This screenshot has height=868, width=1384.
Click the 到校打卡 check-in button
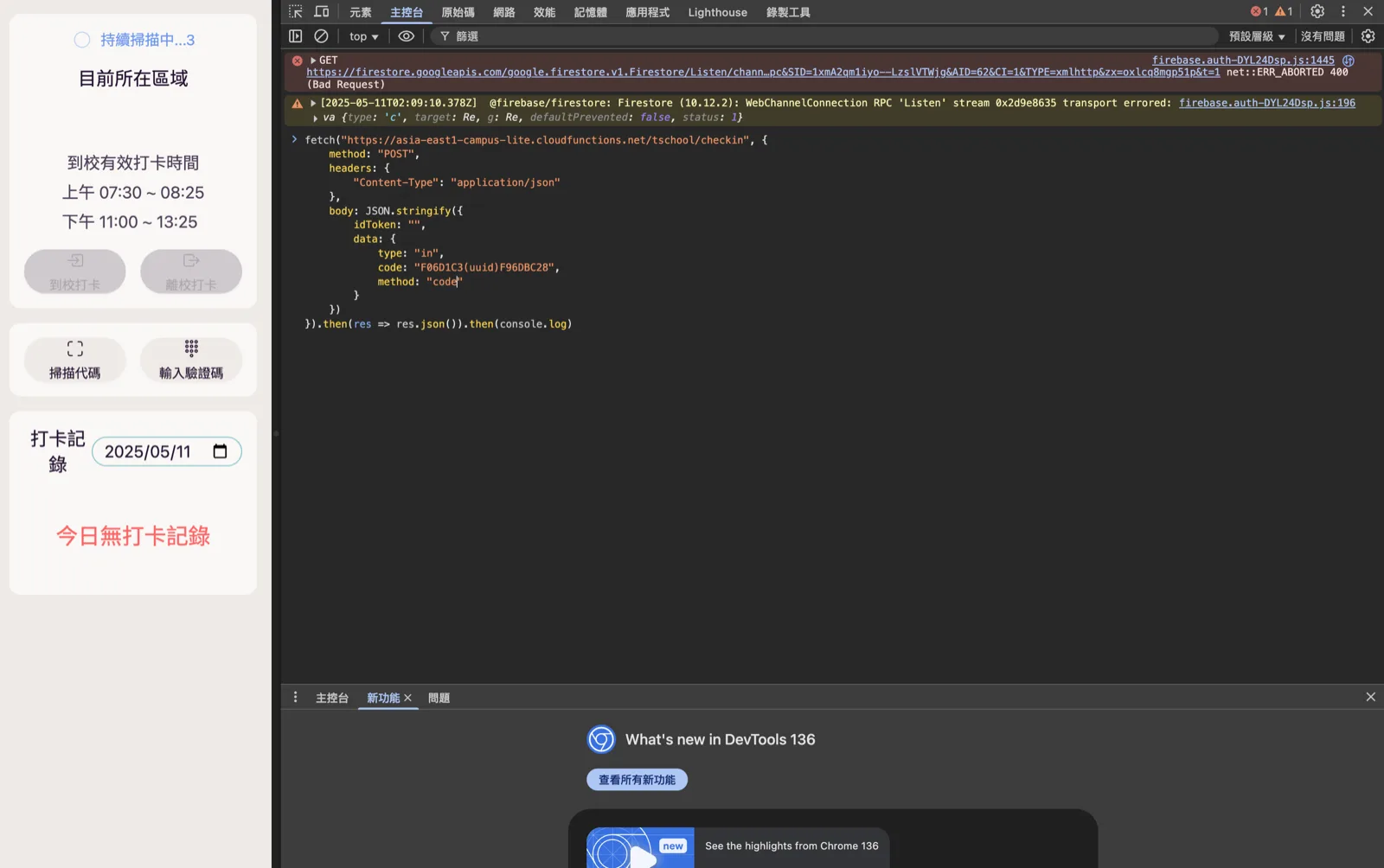[75, 271]
